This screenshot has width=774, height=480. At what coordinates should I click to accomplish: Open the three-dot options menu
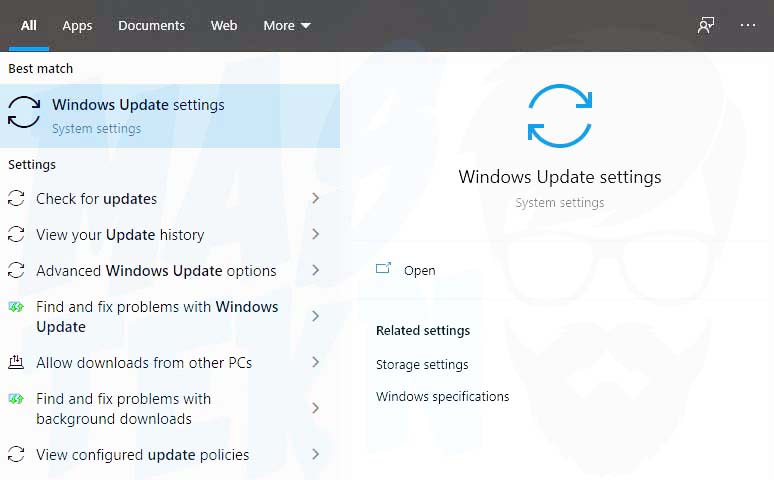pyautogui.click(x=748, y=25)
